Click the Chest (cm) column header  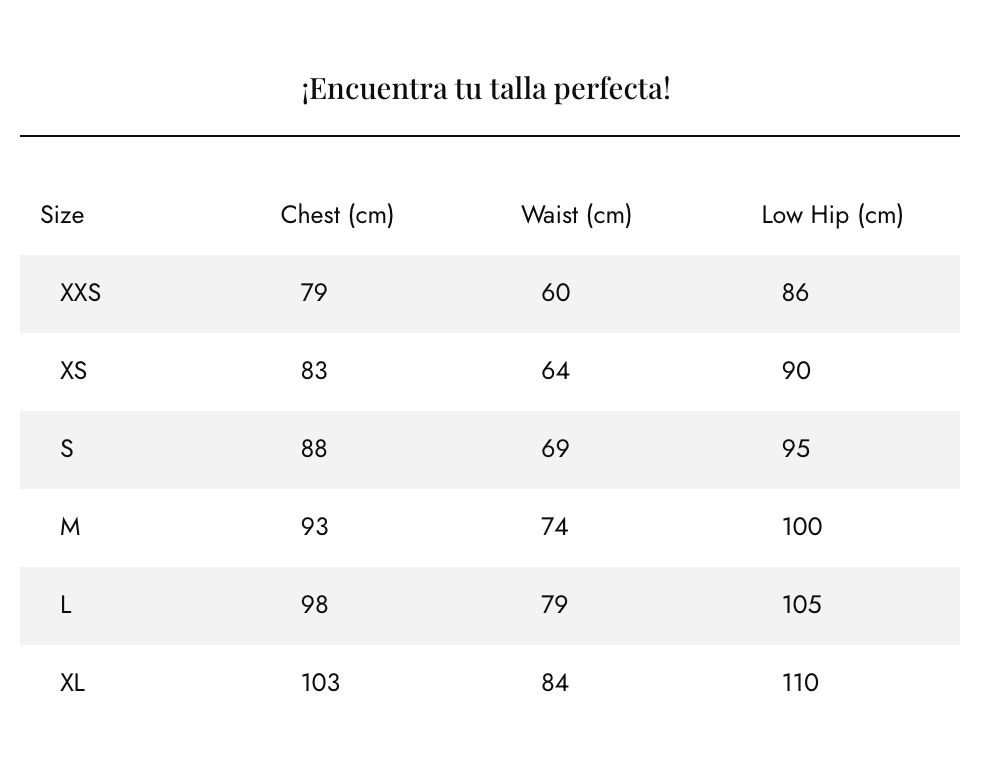pos(337,215)
